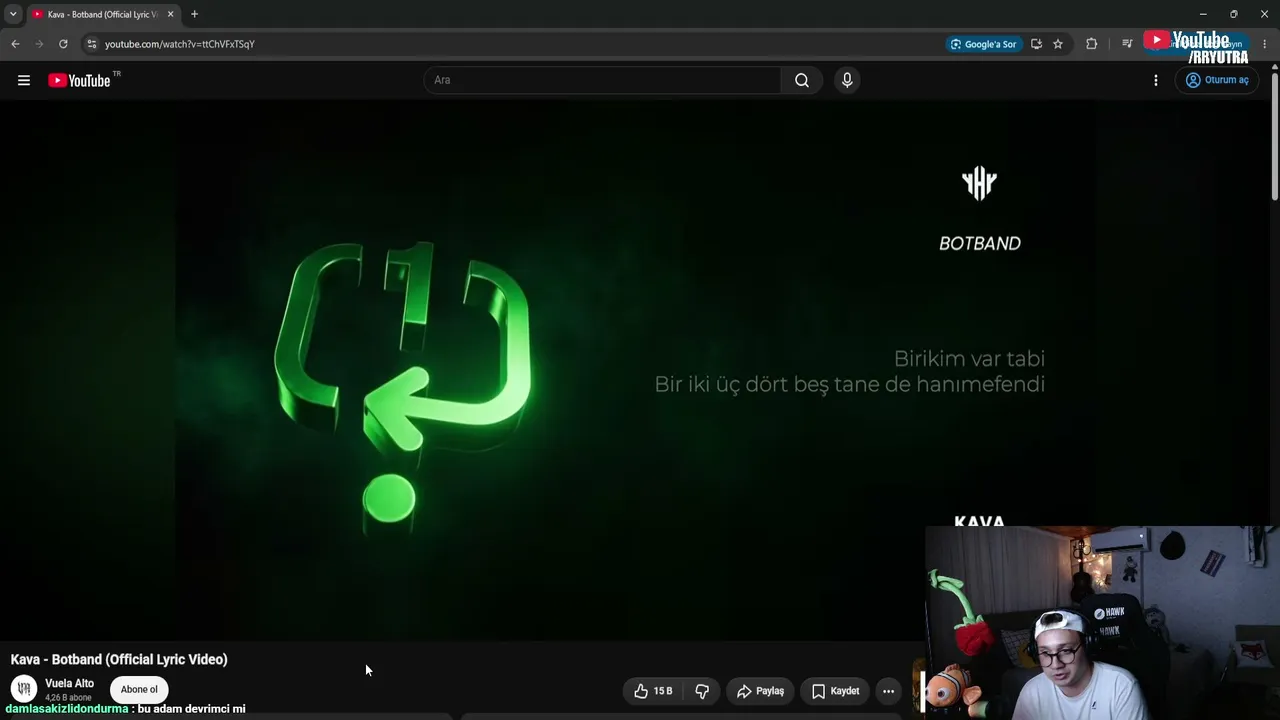The height and width of the screenshot is (720, 1280).
Task: Switch to the Kava - Botband tab
Action: 103,14
